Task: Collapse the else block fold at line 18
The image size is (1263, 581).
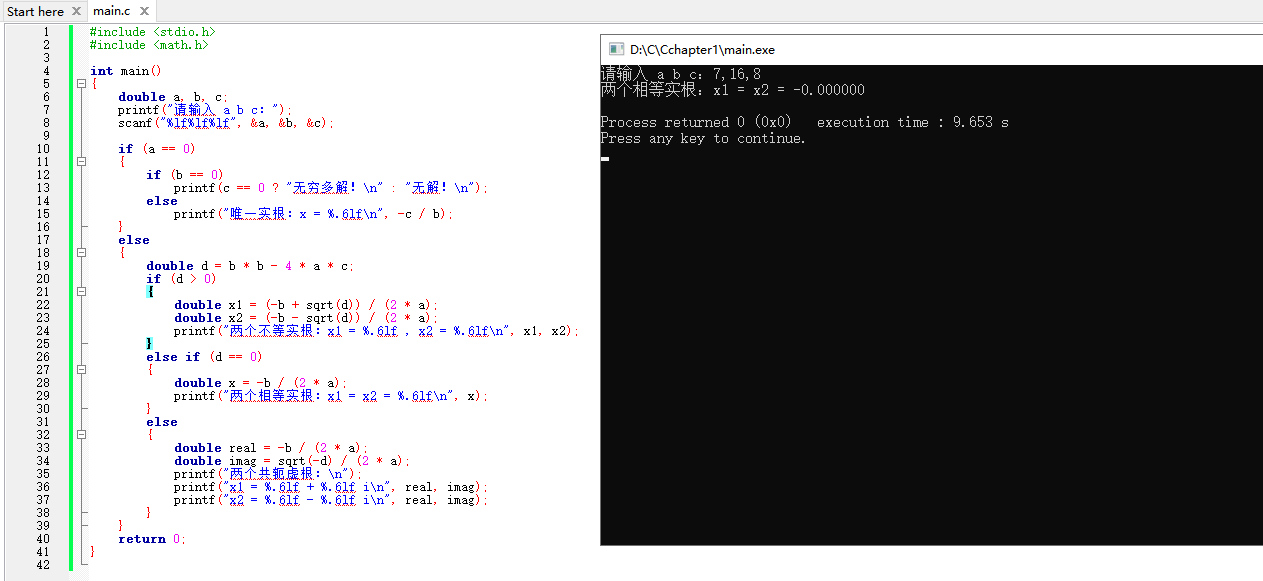Action: tap(81, 253)
